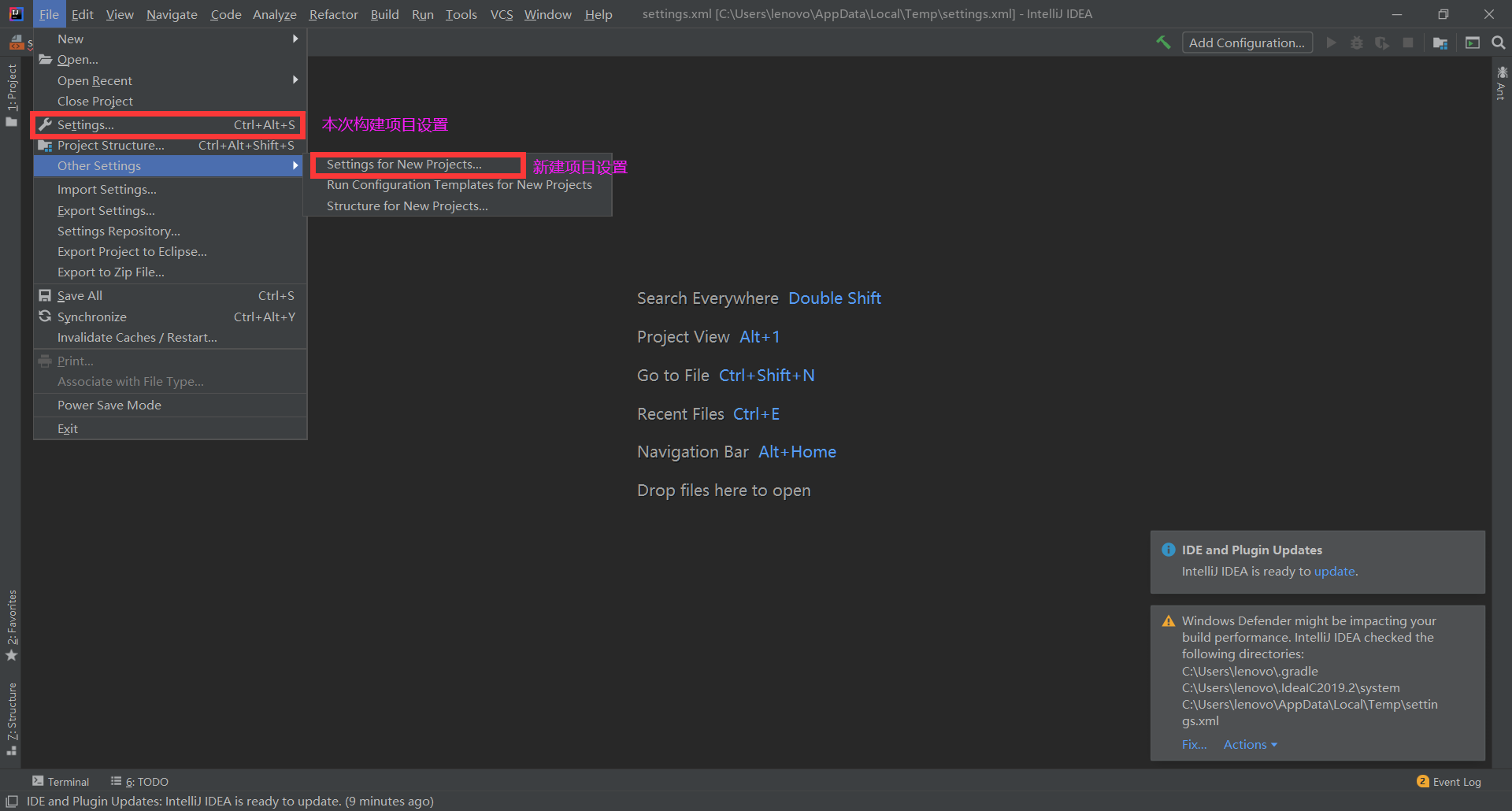Click the Run Anything window icon in toolbar

[x=1473, y=43]
